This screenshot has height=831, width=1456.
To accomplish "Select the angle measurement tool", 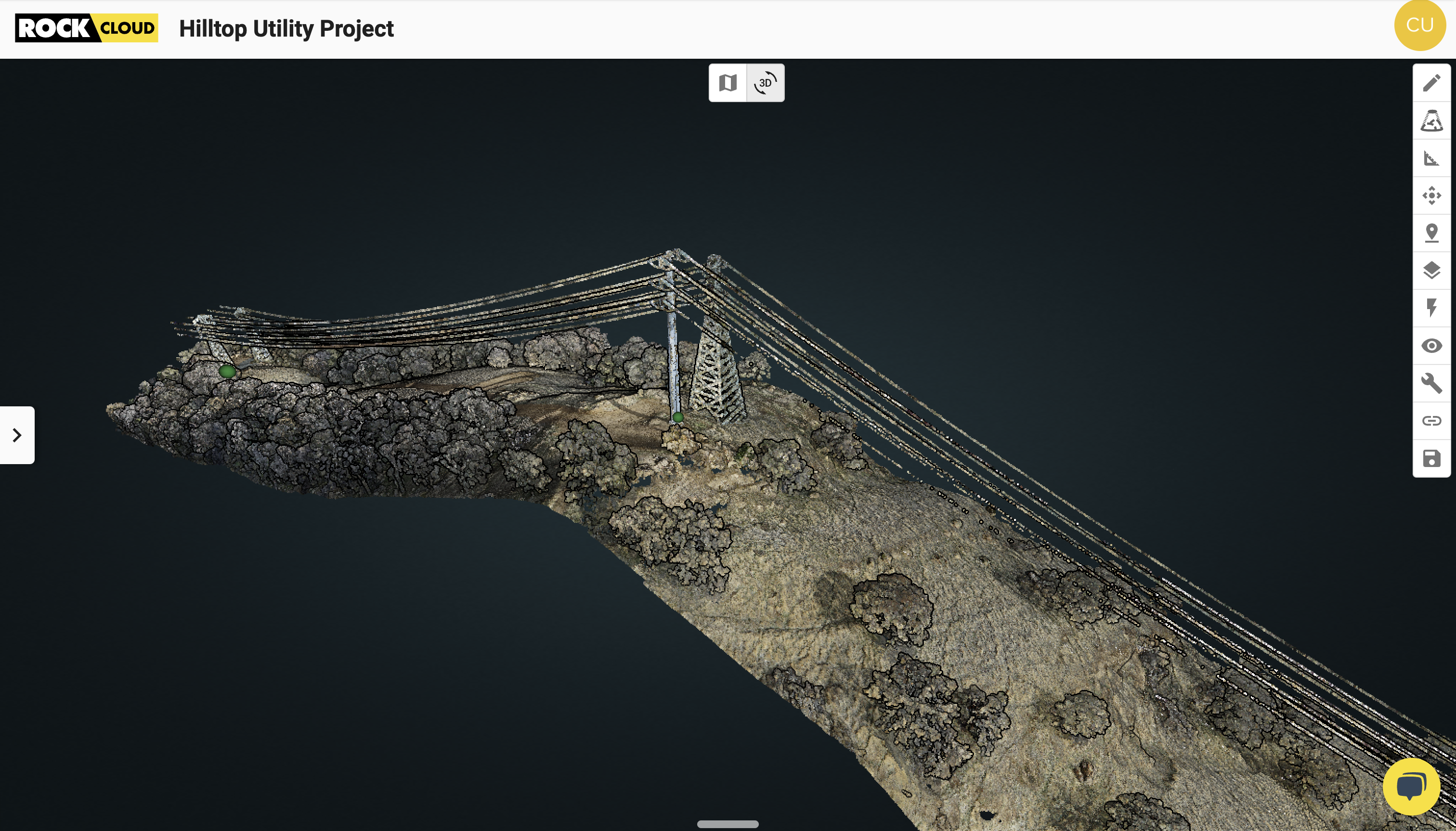I will tap(1431, 158).
